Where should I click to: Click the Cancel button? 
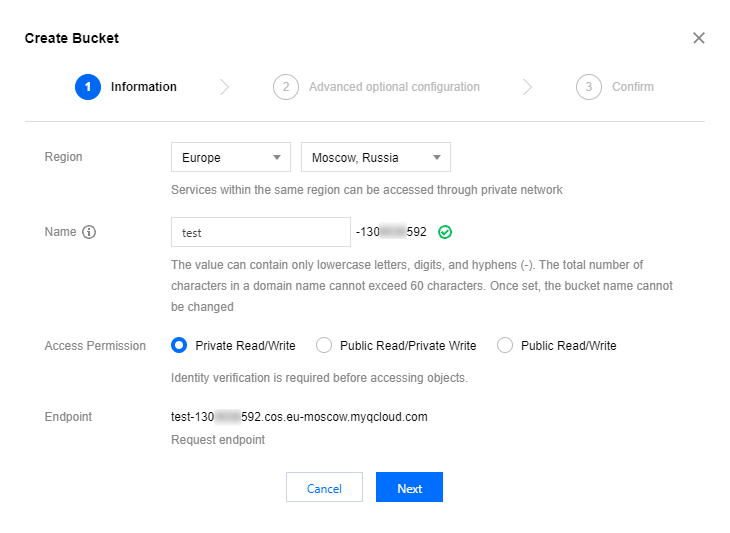click(x=324, y=488)
